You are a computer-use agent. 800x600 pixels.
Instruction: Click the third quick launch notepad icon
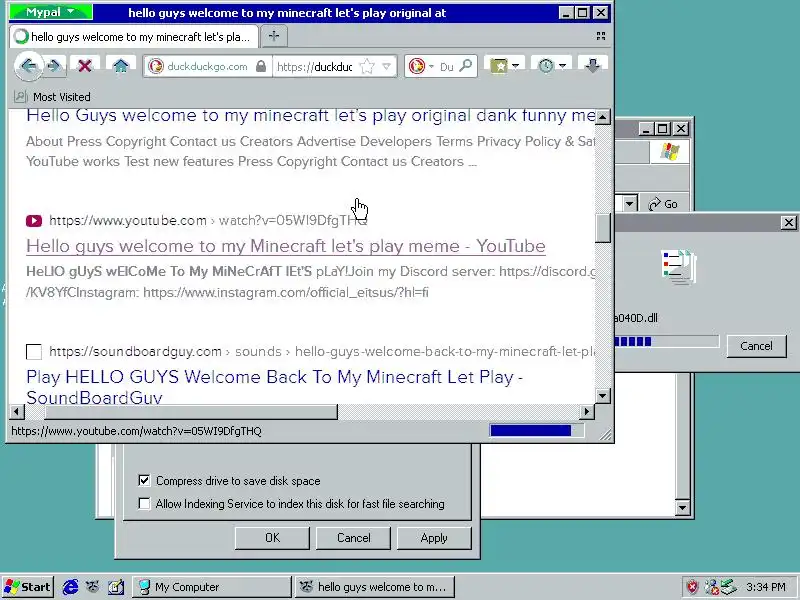pyautogui.click(x=116, y=587)
